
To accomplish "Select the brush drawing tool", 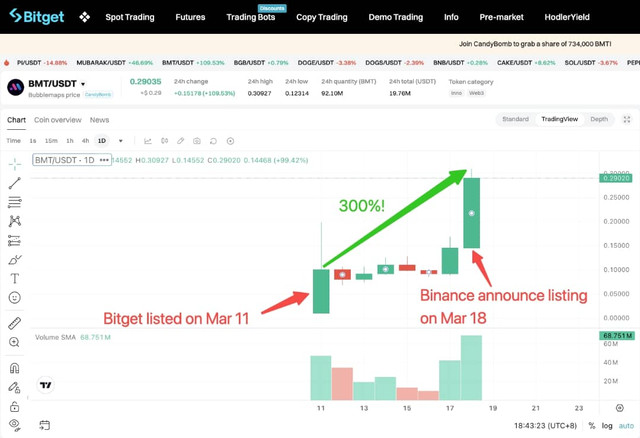I will [x=15, y=260].
